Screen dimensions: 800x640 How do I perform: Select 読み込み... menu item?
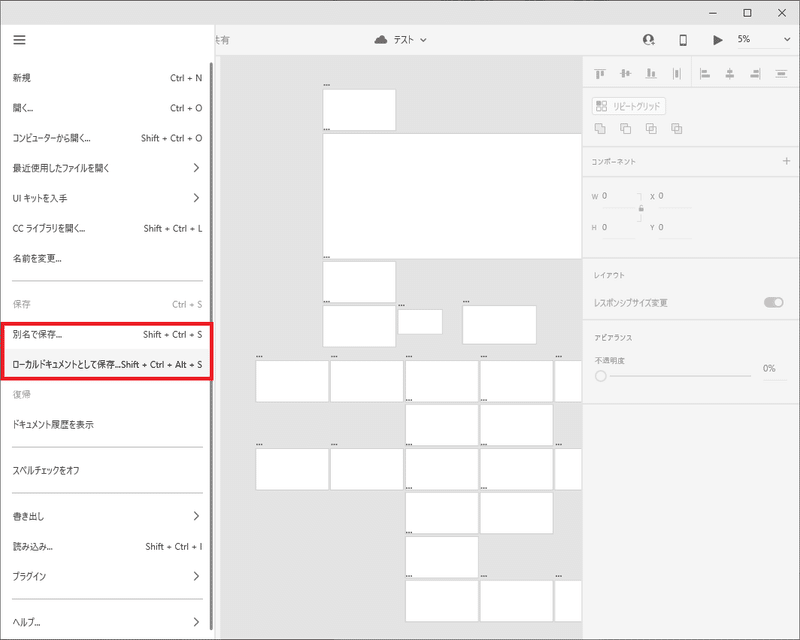tap(107, 547)
